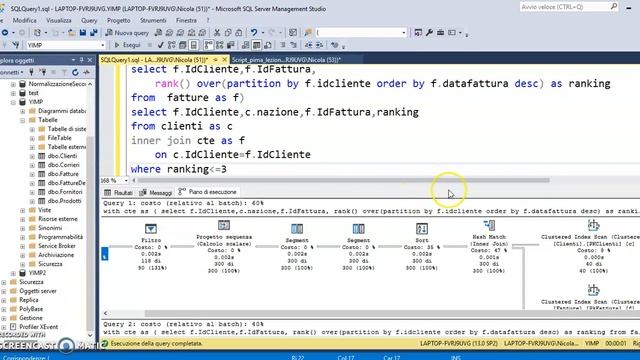Click the Hash Match operator icon
This screenshot has height=360, width=640.
[x=489, y=225]
